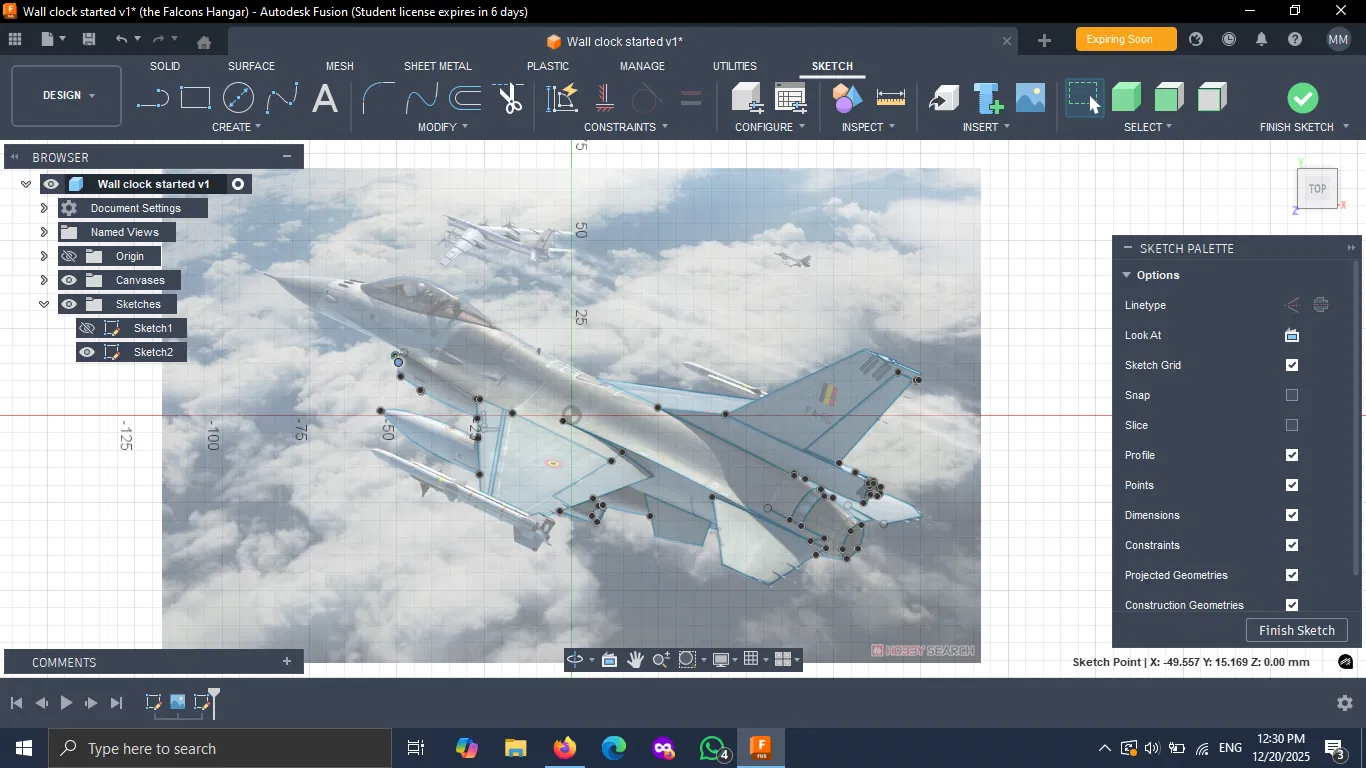Viewport: 1366px width, 768px height.
Task: Select Sketch2 in the browser tree
Action: tap(153, 352)
